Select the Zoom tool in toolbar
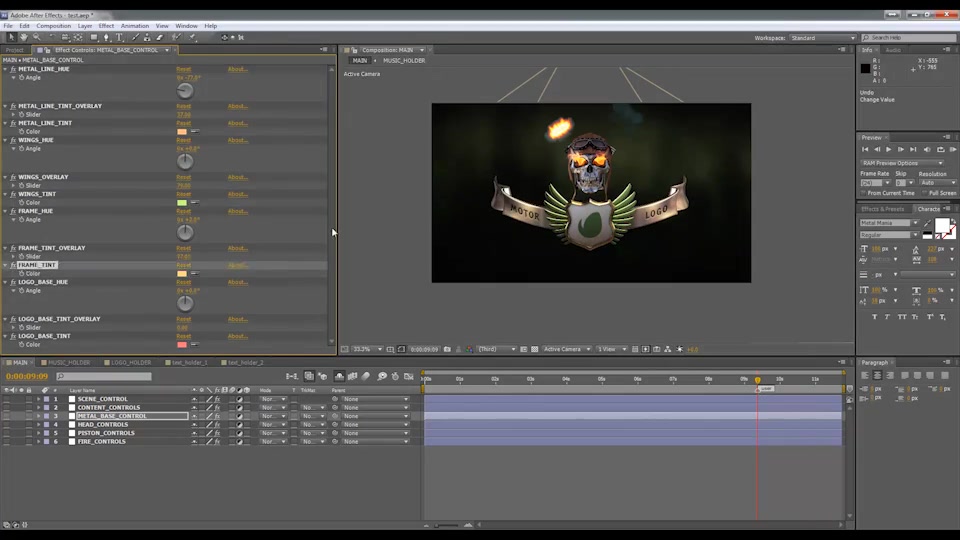This screenshot has height=540, width=960. [37, 37]
